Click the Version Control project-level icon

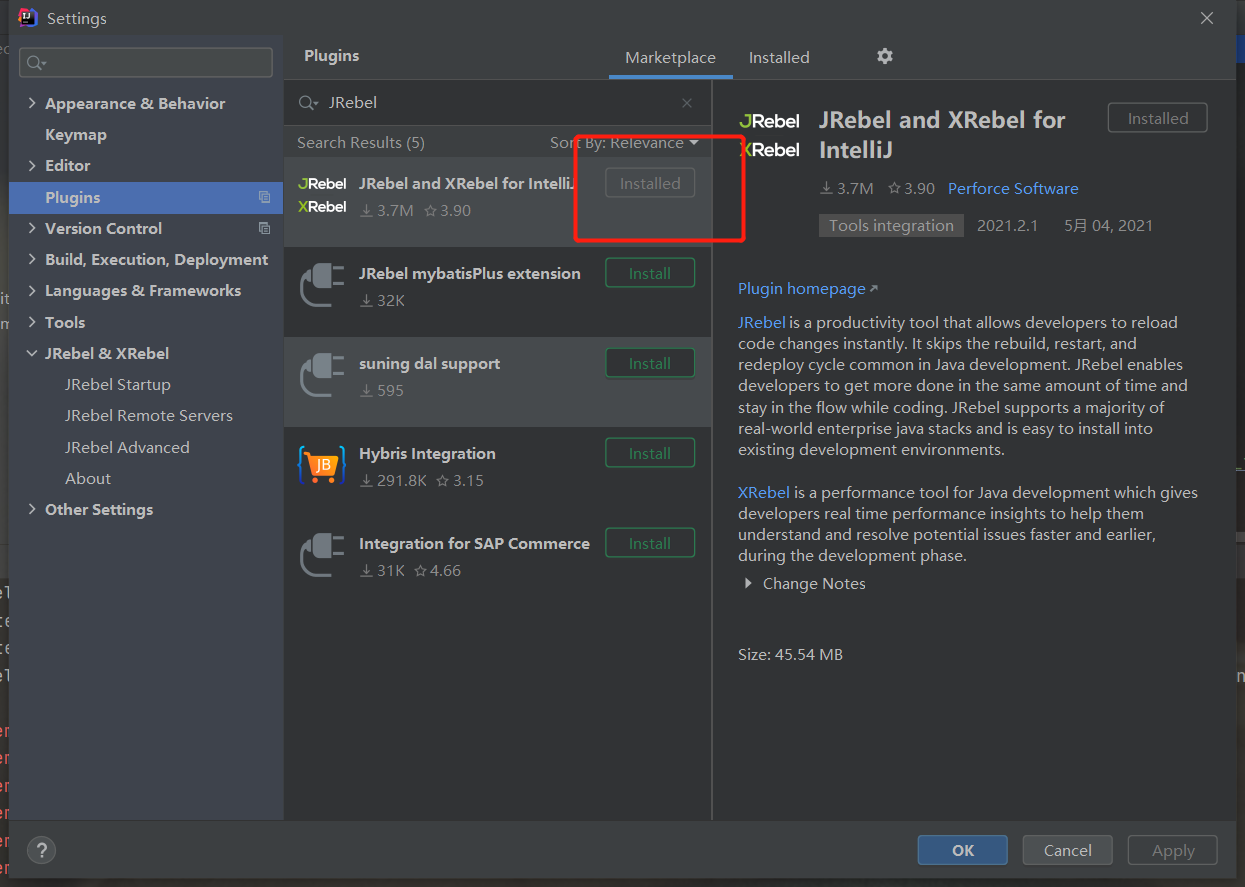click(x=264, y=228)
